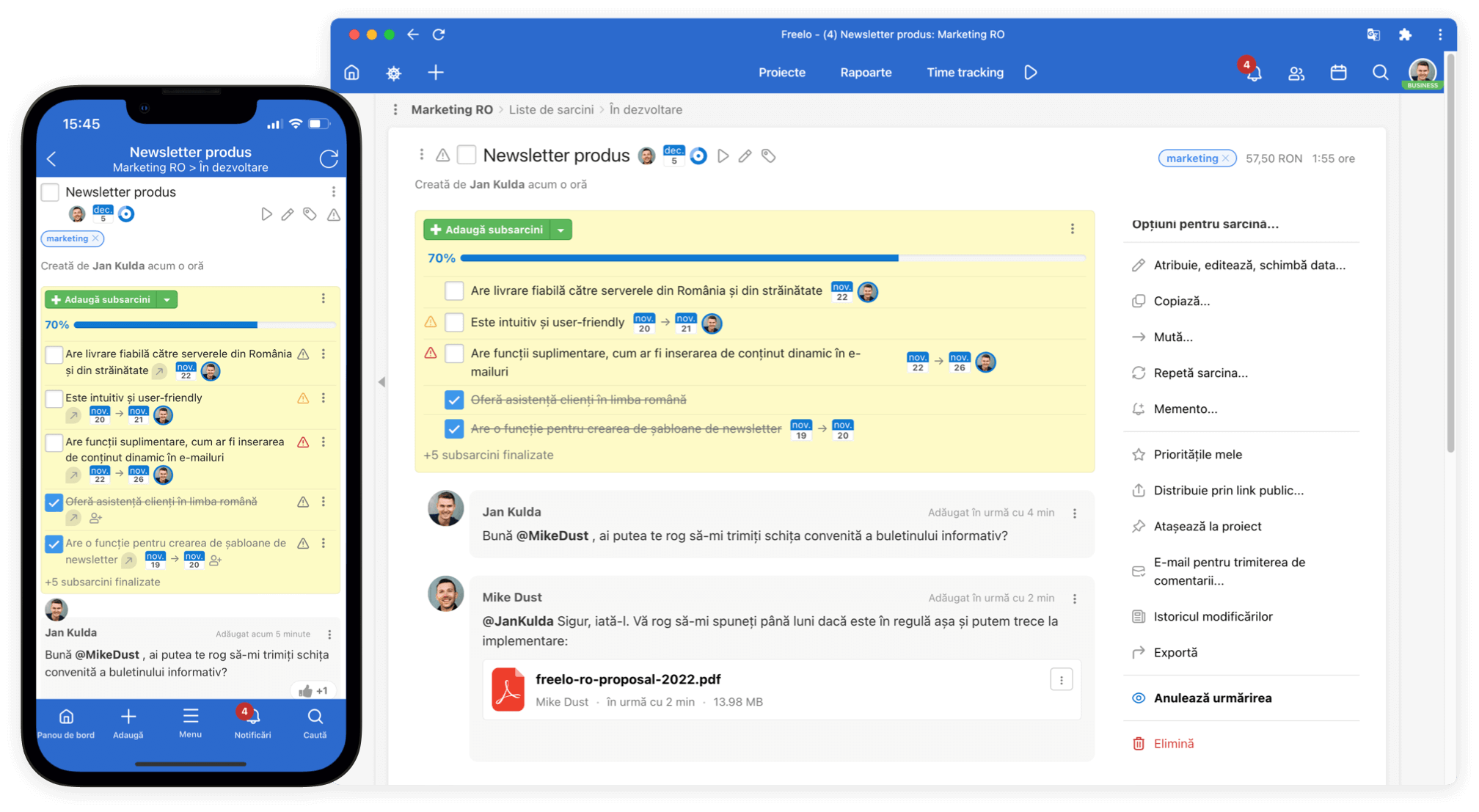Open the users icon in desktop header
This screenshot has height=812, width=1479.
click(x=1296, y=73)
